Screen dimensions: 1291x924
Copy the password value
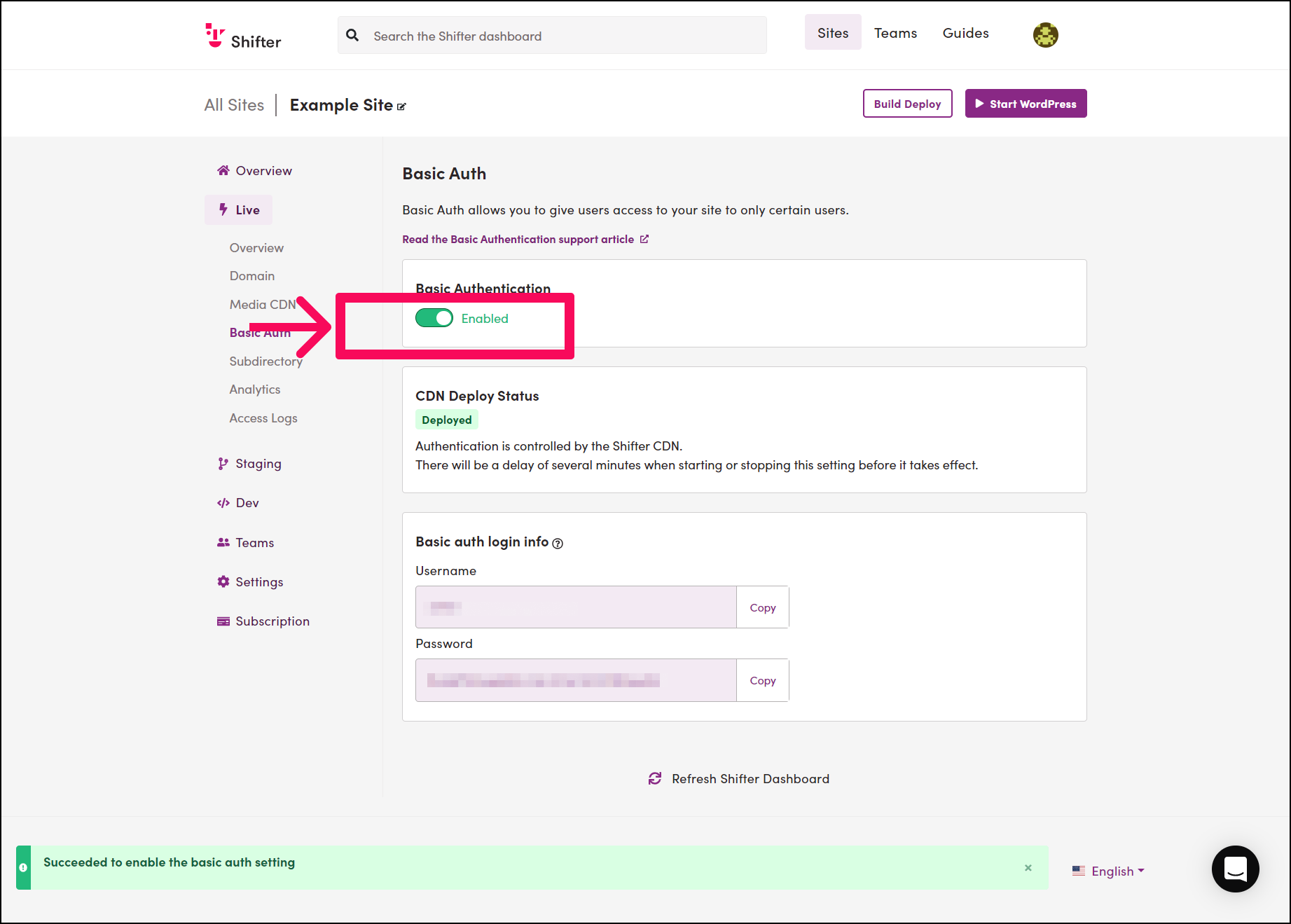(x=762, y=680)
